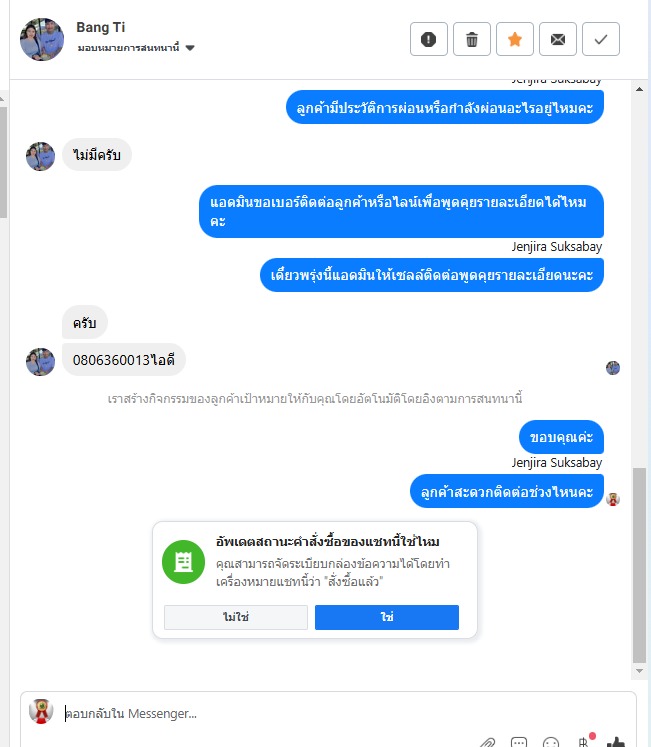
Task: Open saved replies with the speech bubble icon
Action: [x=519, y=742]
